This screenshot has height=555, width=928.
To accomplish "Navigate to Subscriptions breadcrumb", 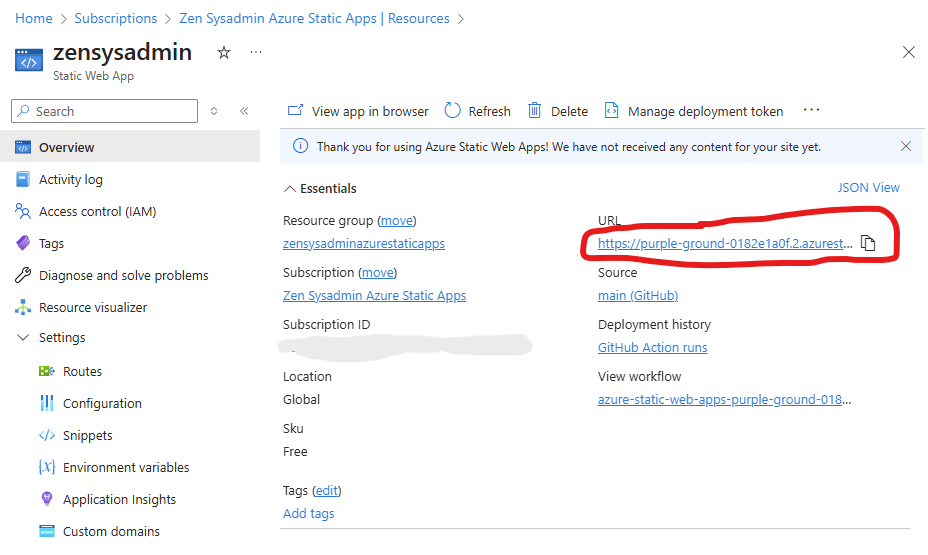I will [116, 18].
